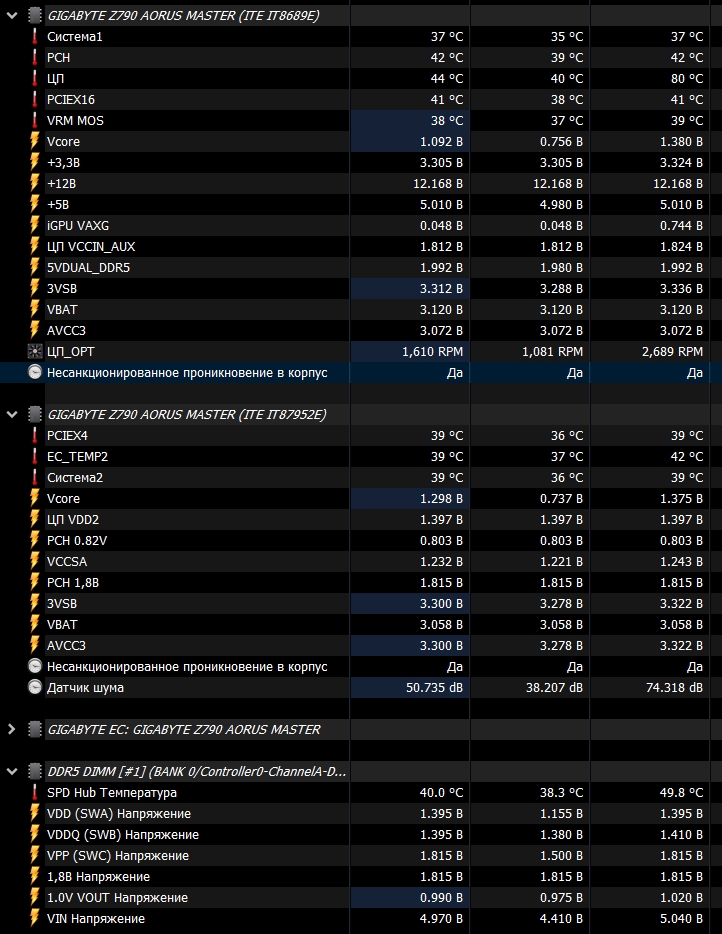Viewport: 722px width, 934px height.
Task: Click the thermometer icon next to VRM MOS
Action: coord(34,120)
